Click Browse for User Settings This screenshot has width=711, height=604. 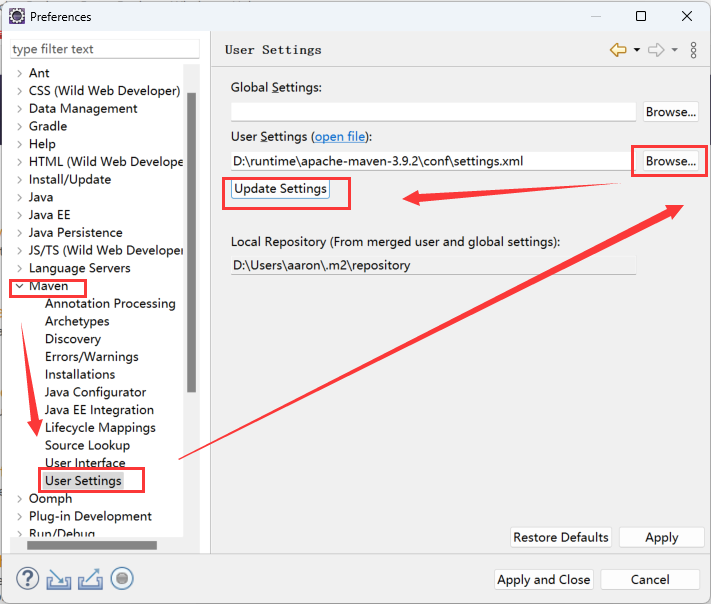click(x=671, y=161)
